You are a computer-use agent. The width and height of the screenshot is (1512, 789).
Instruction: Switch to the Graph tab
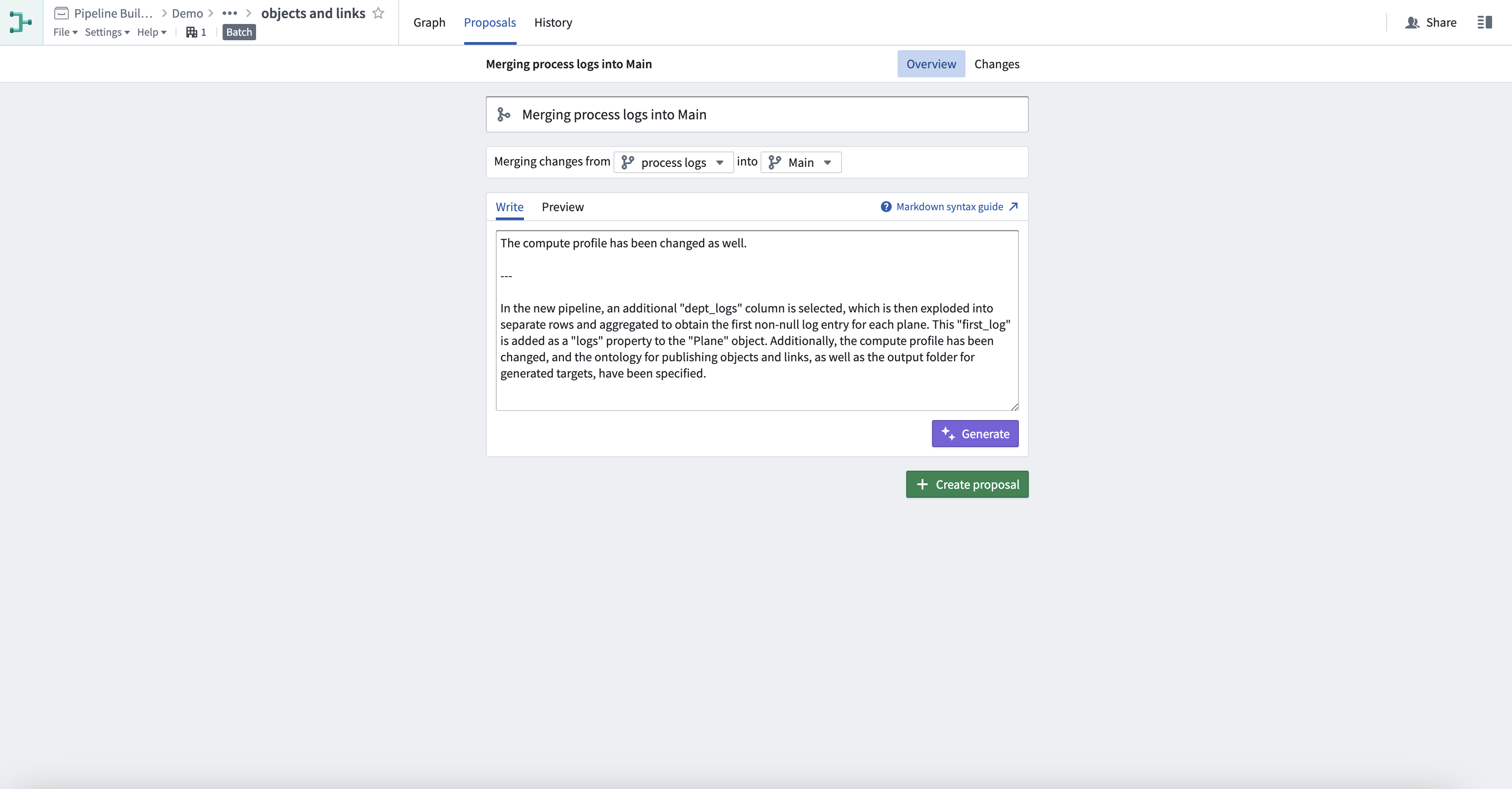429,22
